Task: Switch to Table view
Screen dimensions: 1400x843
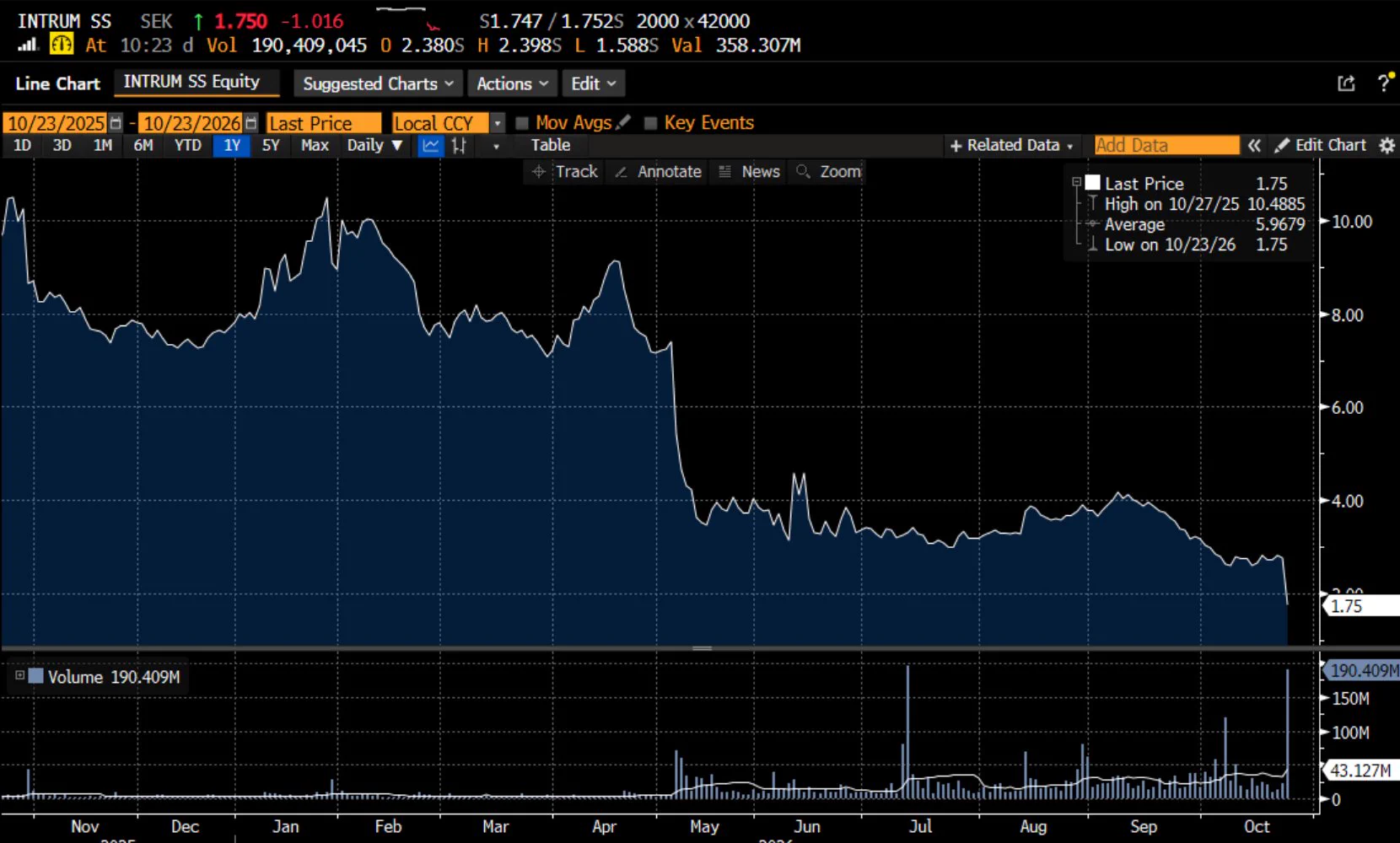Action: pyautogui.click(x=551, y=145)
